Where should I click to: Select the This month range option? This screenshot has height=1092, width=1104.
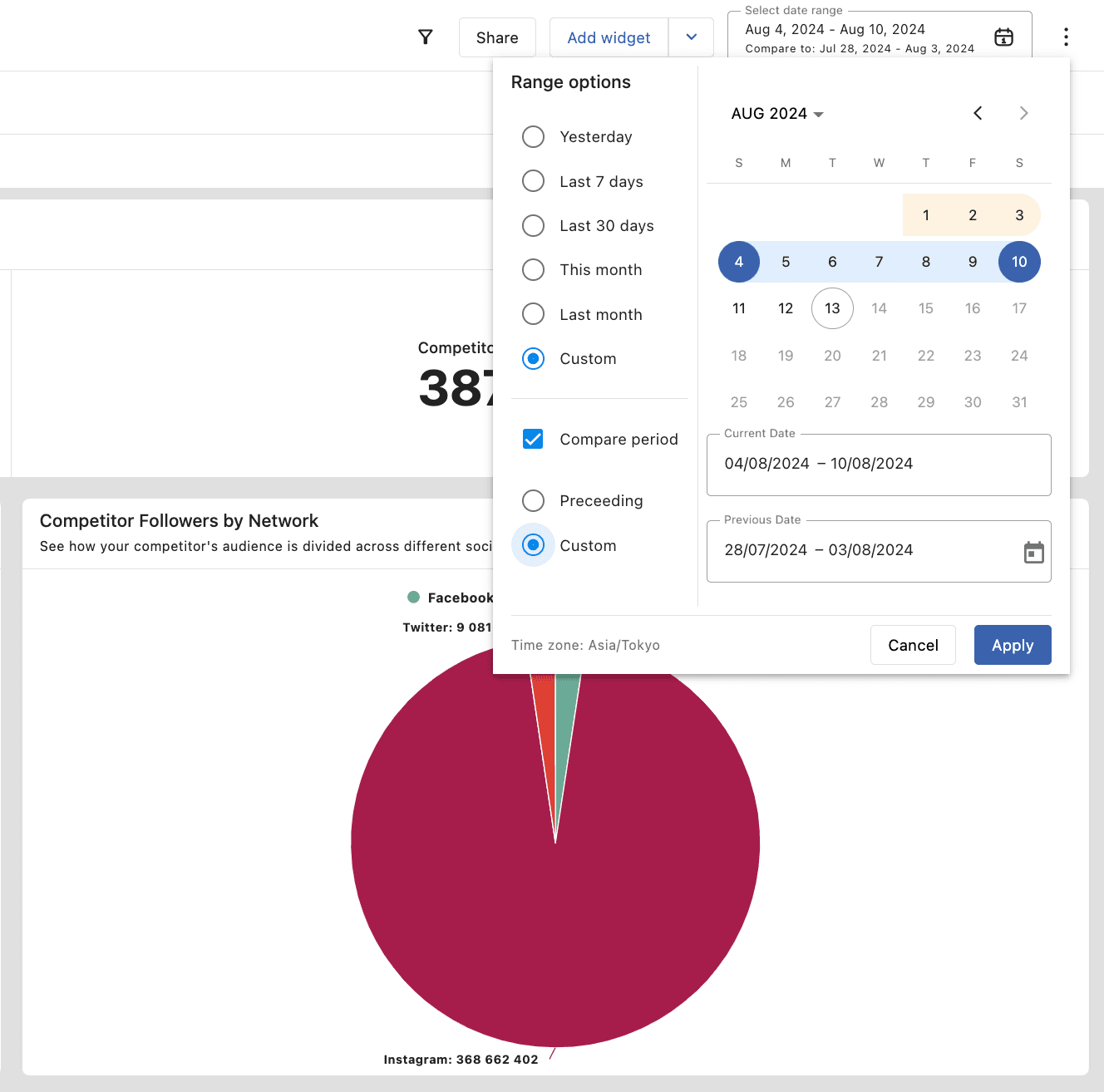(x=533, y=270)
